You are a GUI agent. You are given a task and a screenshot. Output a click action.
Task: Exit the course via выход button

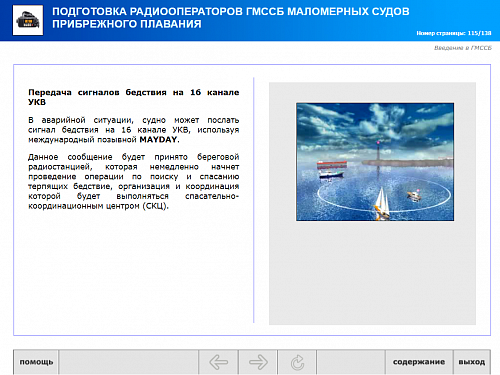click(x=472, y=362)
